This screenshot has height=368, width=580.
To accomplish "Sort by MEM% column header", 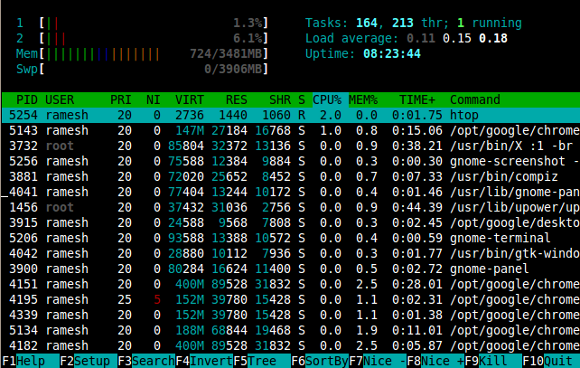I will pos(363,100).
